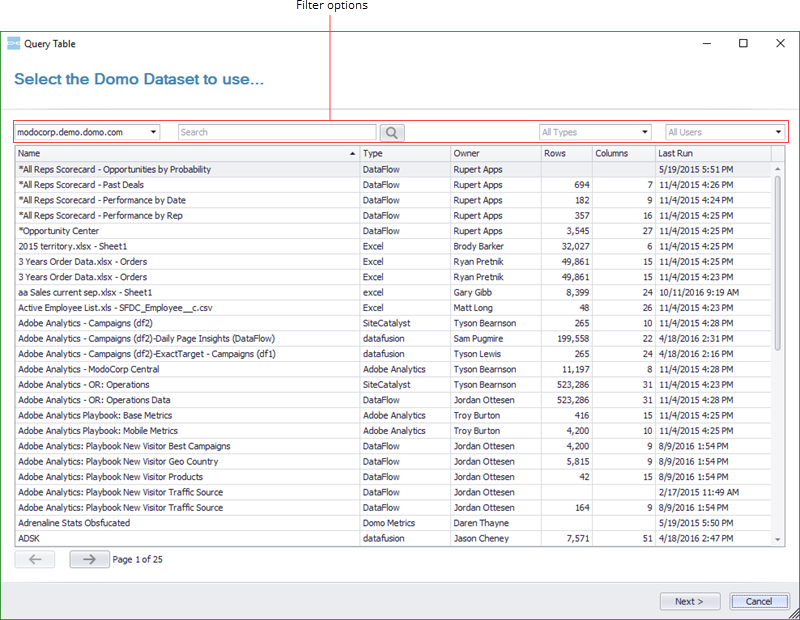
Task: Click the search magnifying glass icon
Action: click(392, 132)
